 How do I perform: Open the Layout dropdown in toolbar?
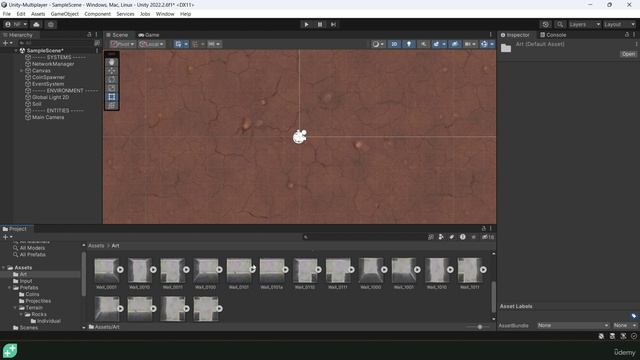point(620,24)
